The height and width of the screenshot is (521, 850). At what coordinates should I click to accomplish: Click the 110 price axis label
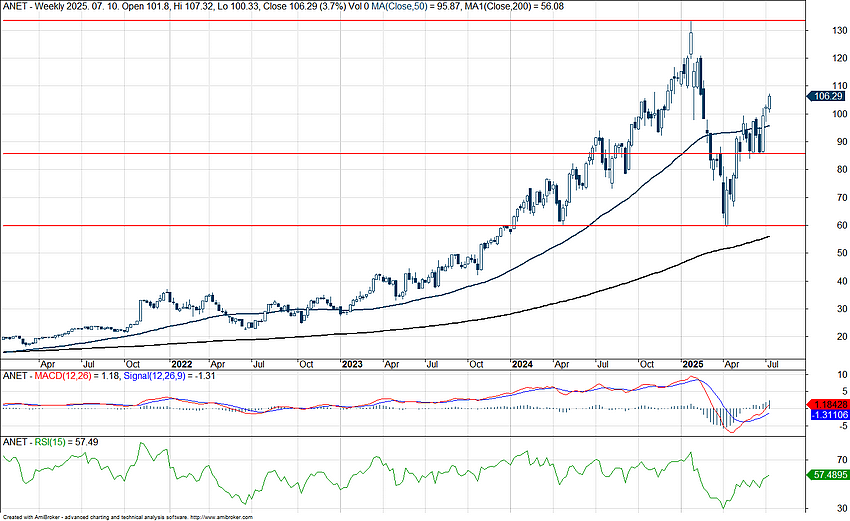pos(840,86)
